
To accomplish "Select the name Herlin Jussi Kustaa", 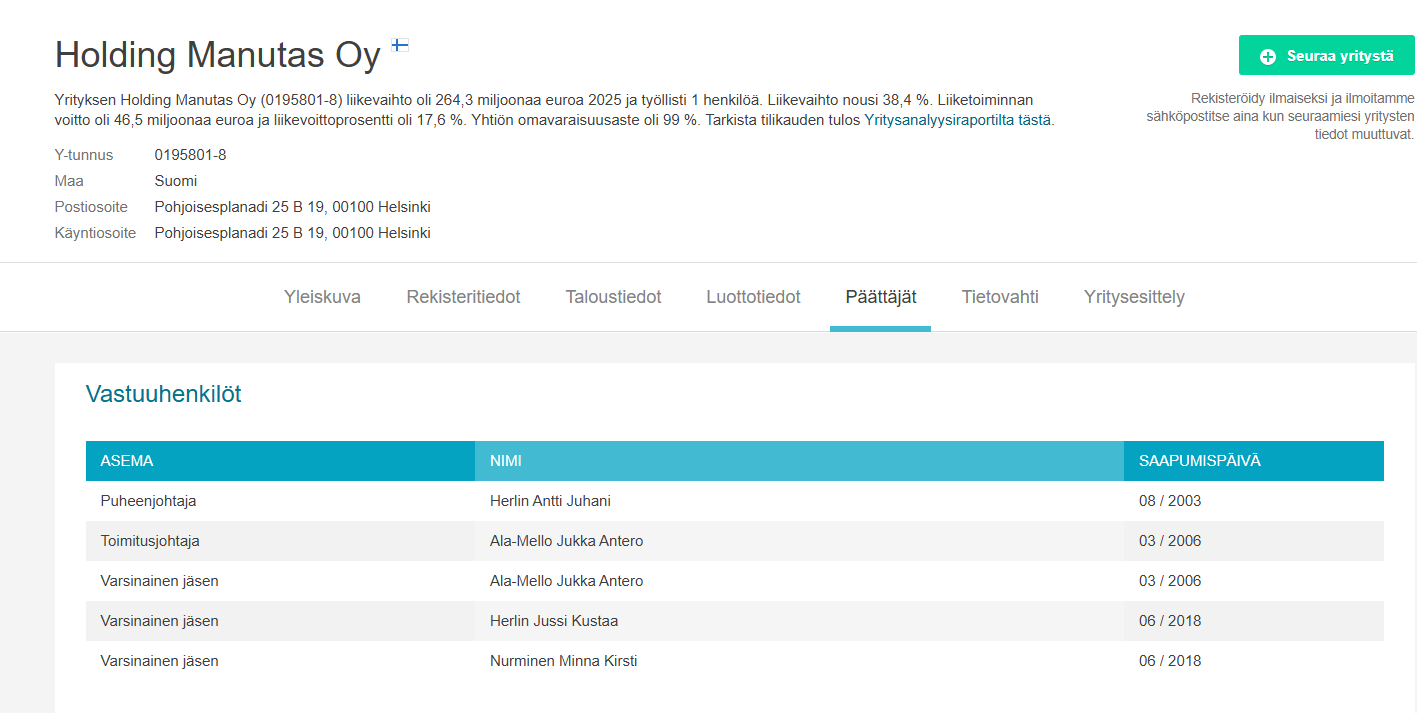I will [x=554, y=621].
